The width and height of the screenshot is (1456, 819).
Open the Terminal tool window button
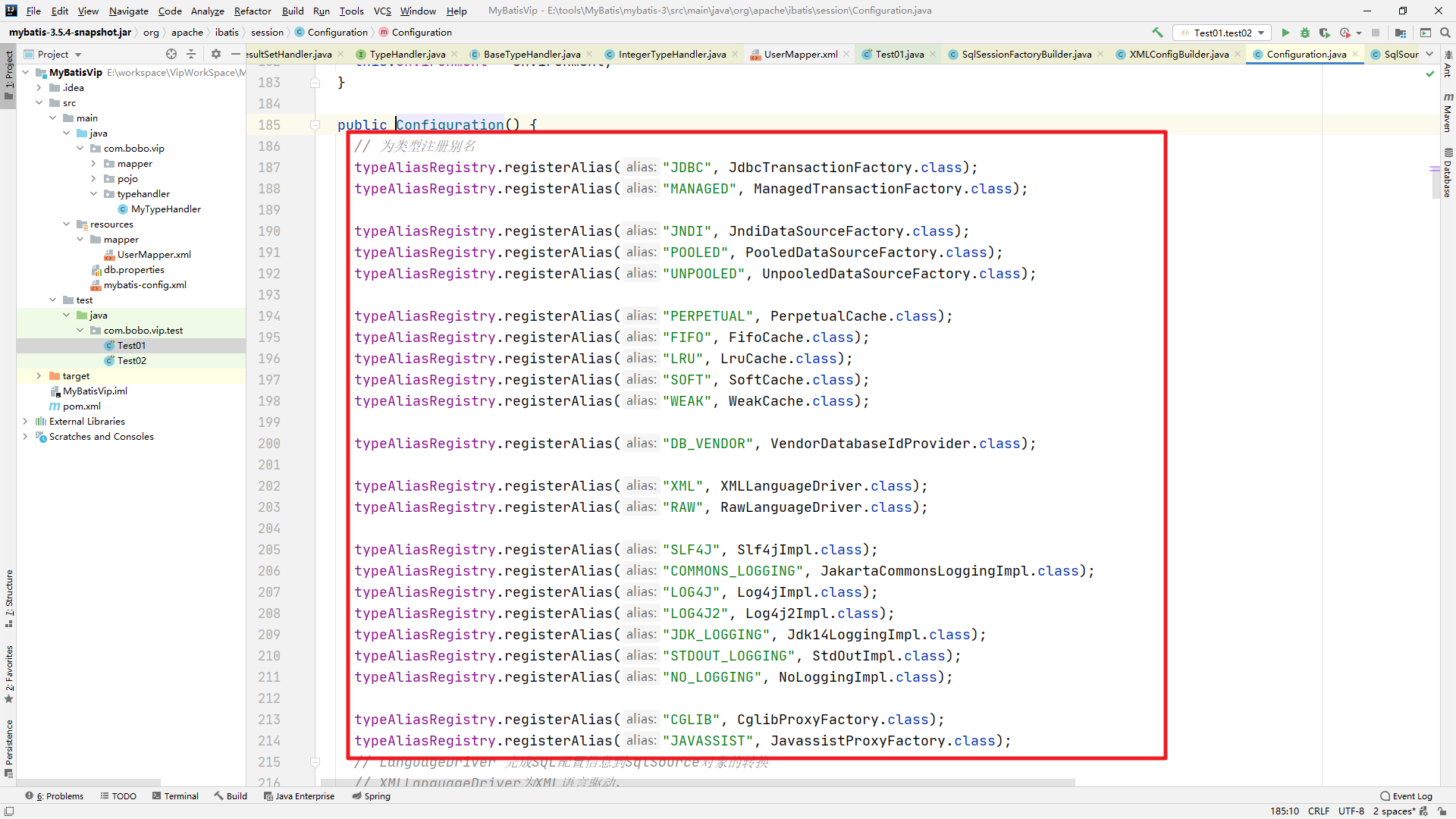tap(175, 795)
